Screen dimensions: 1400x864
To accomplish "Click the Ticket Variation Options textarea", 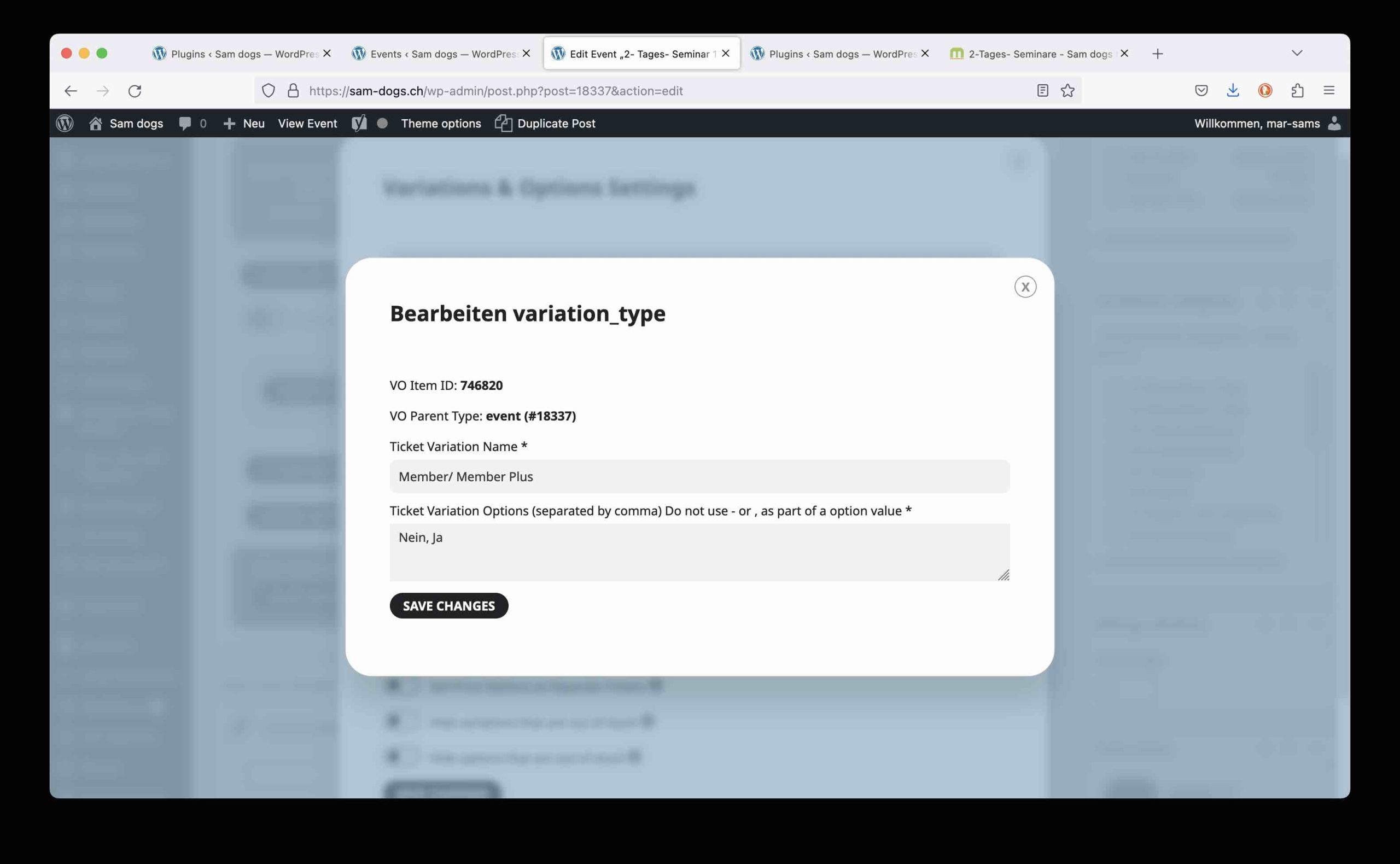I will click(x=699, y=552).
